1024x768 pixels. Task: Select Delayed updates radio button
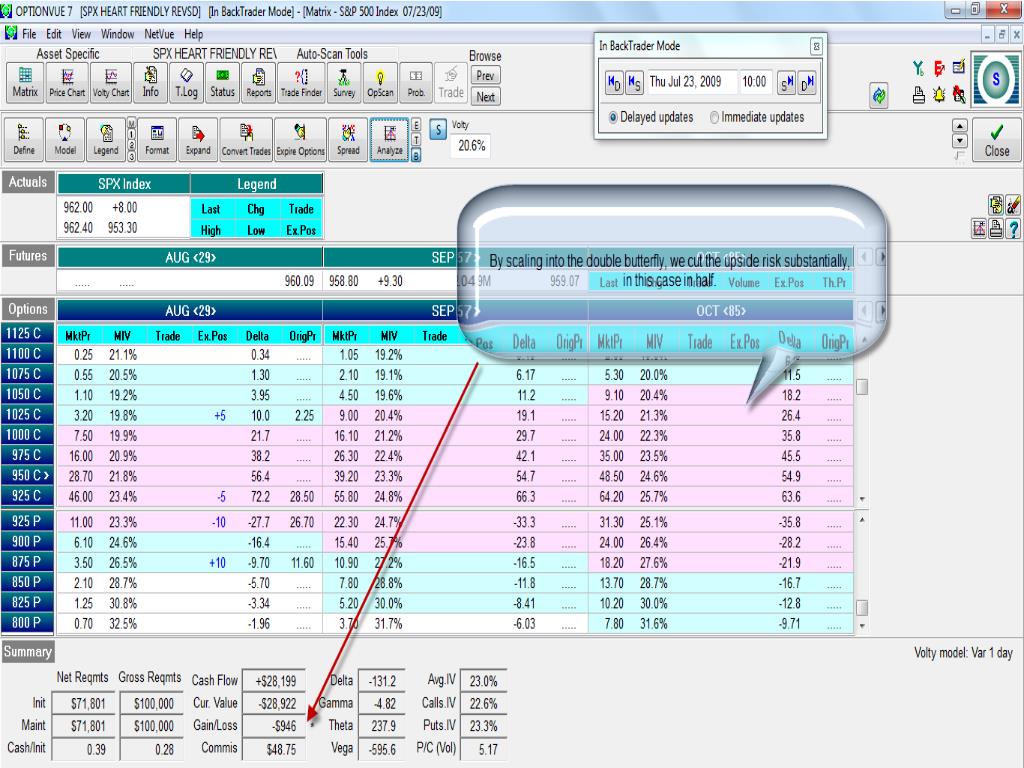(x=613, y=118)
